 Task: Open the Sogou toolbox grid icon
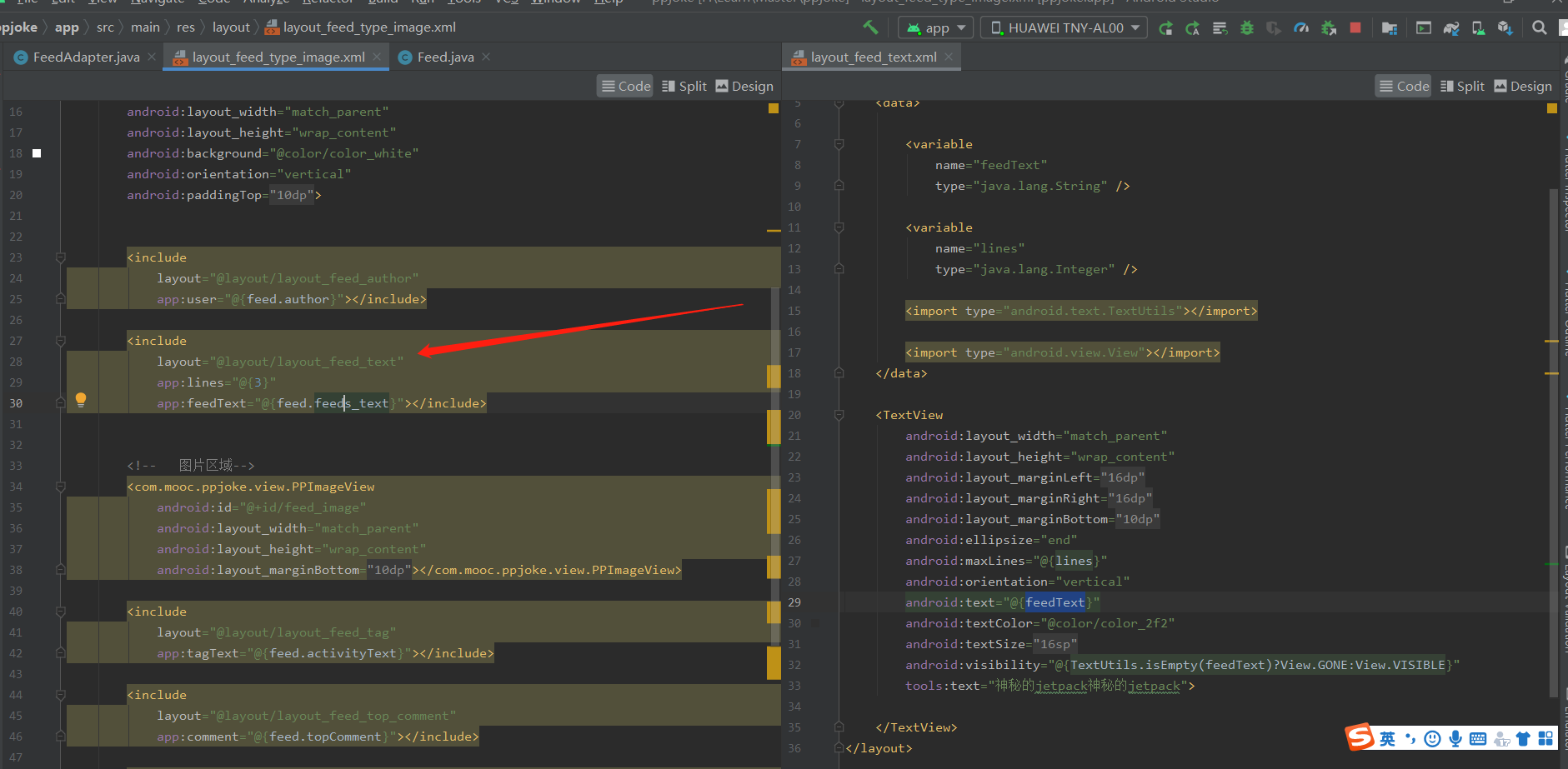1545,738
